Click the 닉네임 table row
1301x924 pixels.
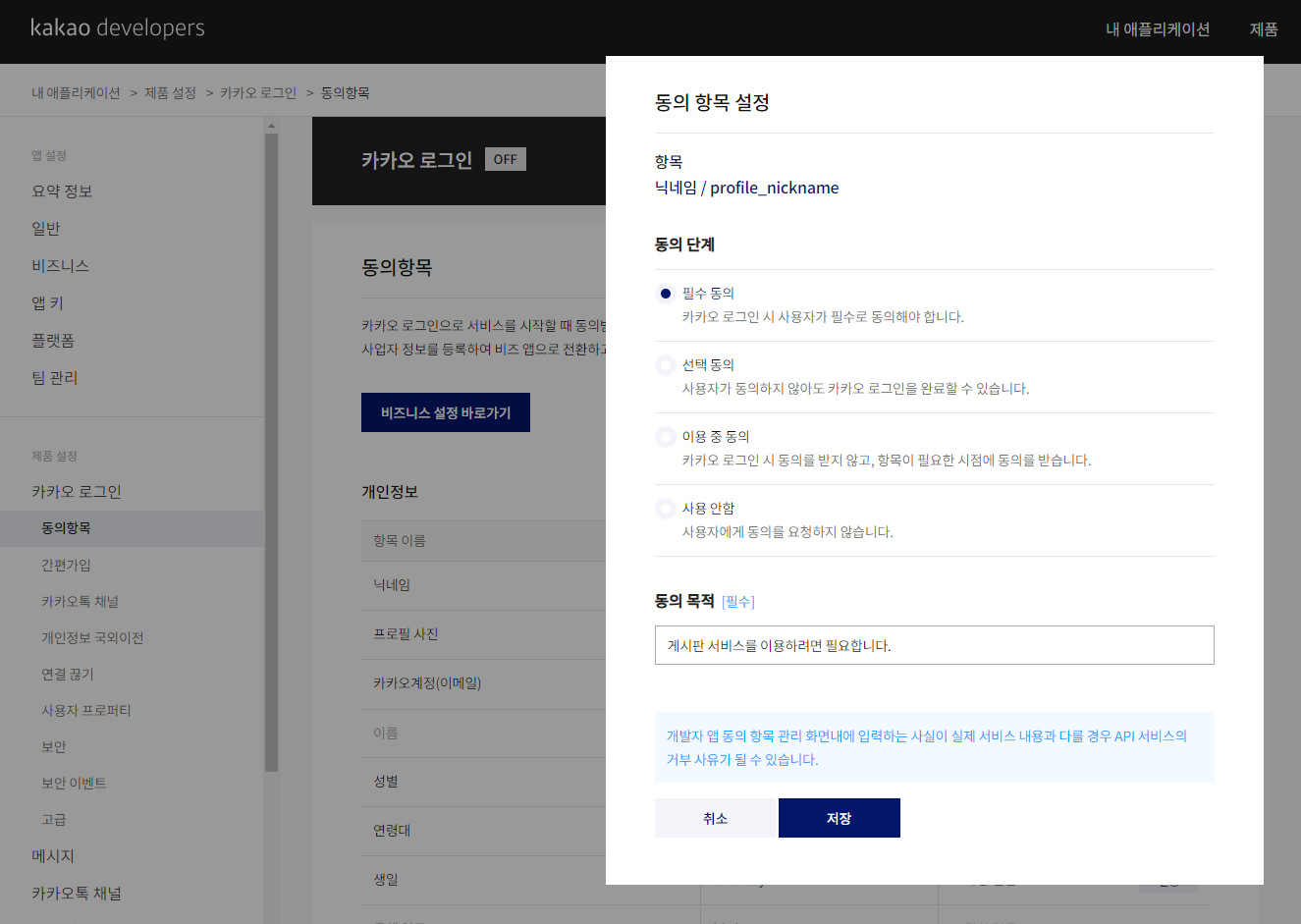(483, 585)
